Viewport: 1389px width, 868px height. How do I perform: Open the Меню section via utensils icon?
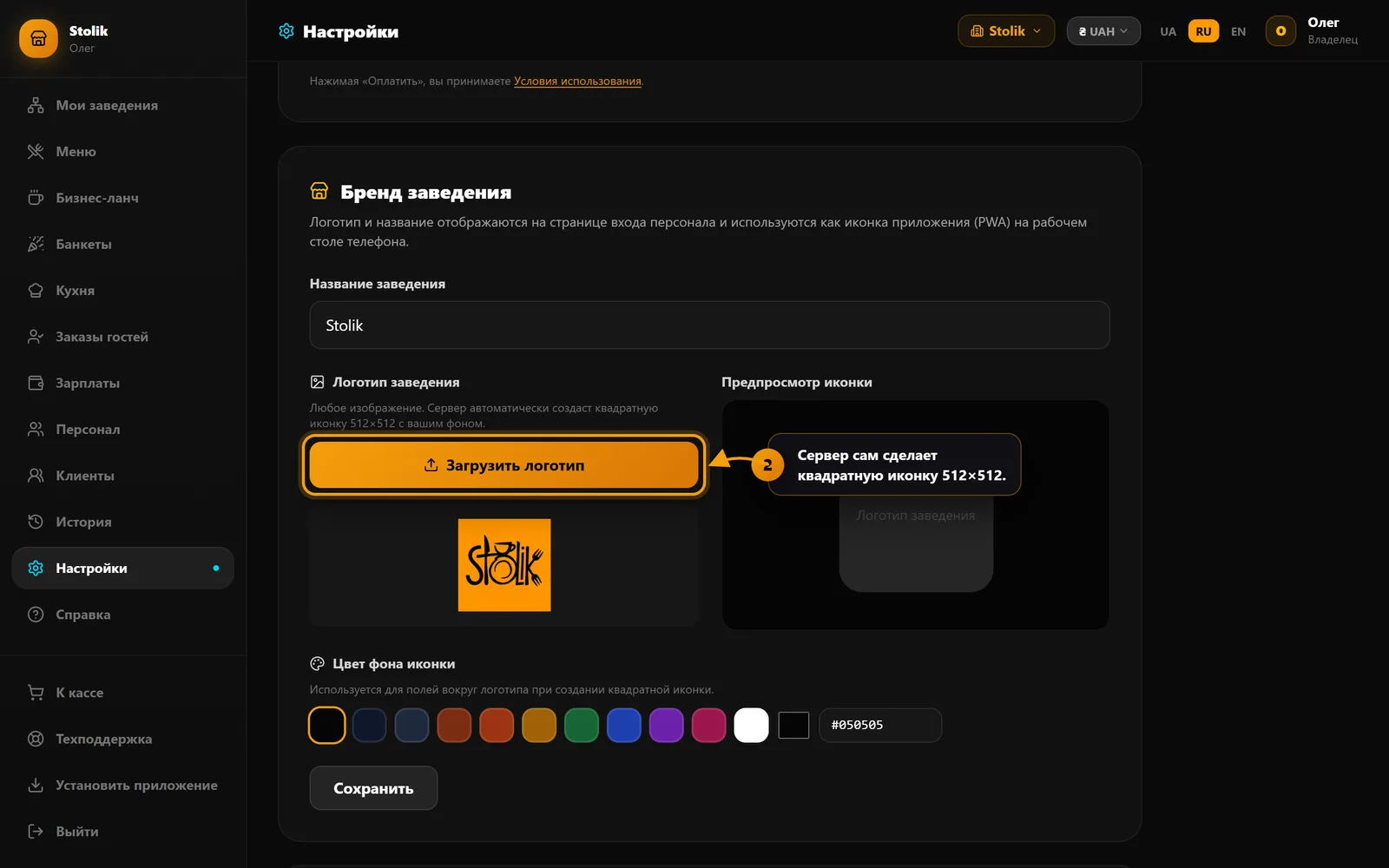(36, 152)
